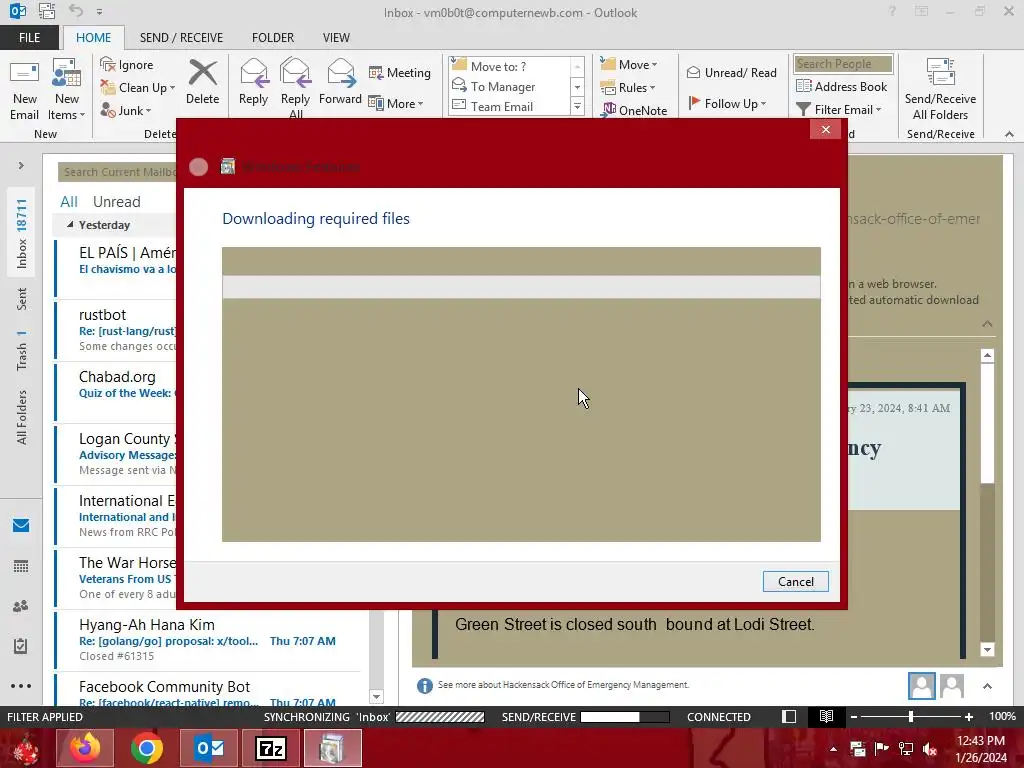Open the Rules dropdown
The width and height of the screenshot is (1024, 768).
tap(628, 87)
